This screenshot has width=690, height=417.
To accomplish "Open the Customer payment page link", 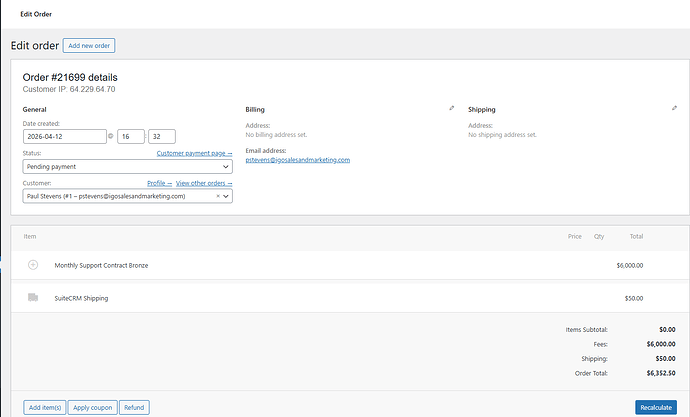I will [194, 153].
